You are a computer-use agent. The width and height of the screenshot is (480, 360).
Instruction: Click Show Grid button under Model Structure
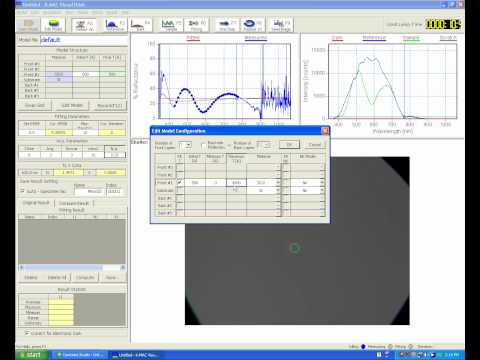pyautogui.click(x=35, y=105)
